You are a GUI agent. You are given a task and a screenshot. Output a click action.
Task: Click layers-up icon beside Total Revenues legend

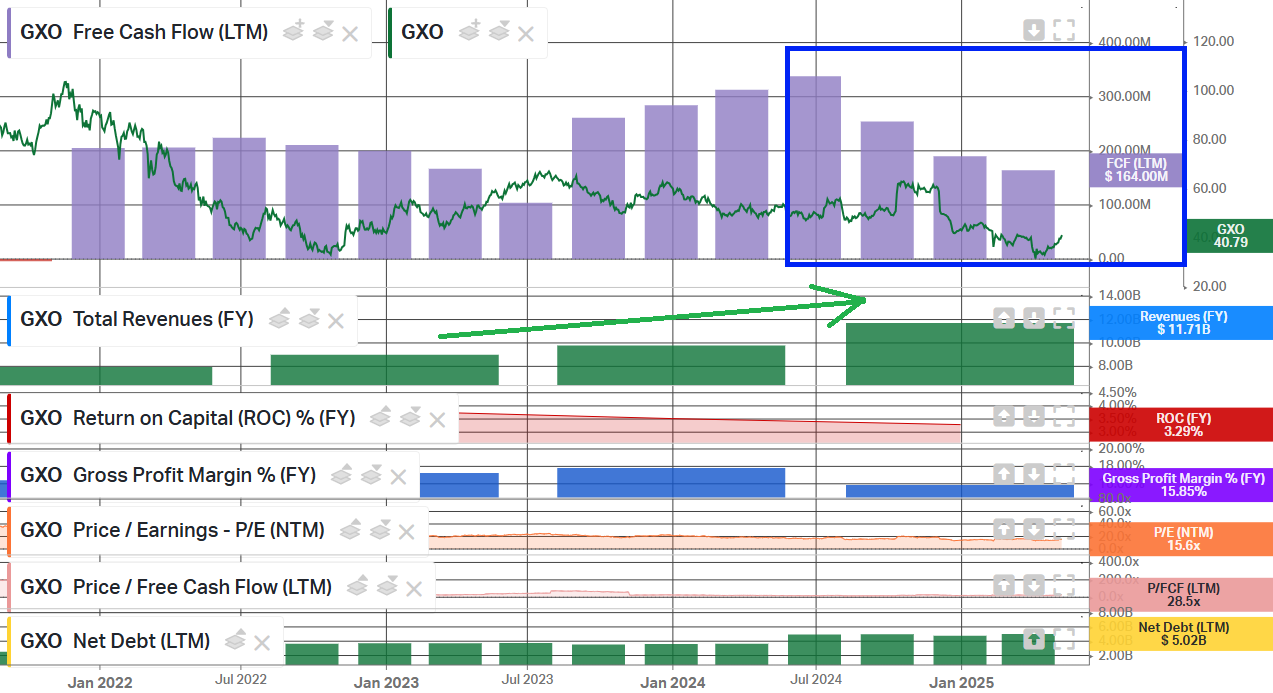coord(279,319)
